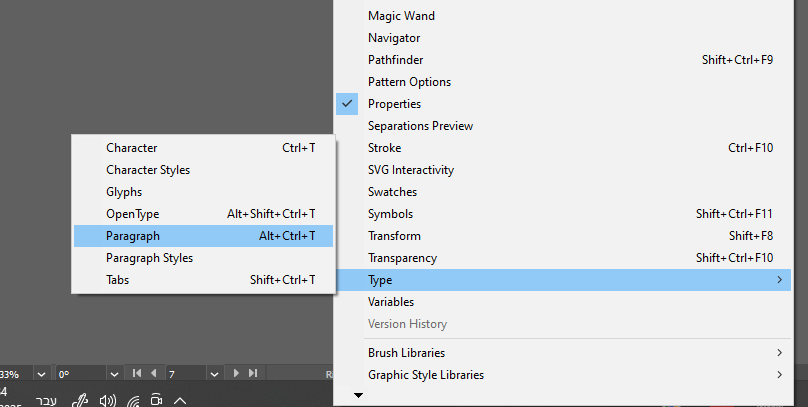This screenshot has height=407, width=808.
Task: Click the Hebrew input language indicator
Action: (46, 400)
